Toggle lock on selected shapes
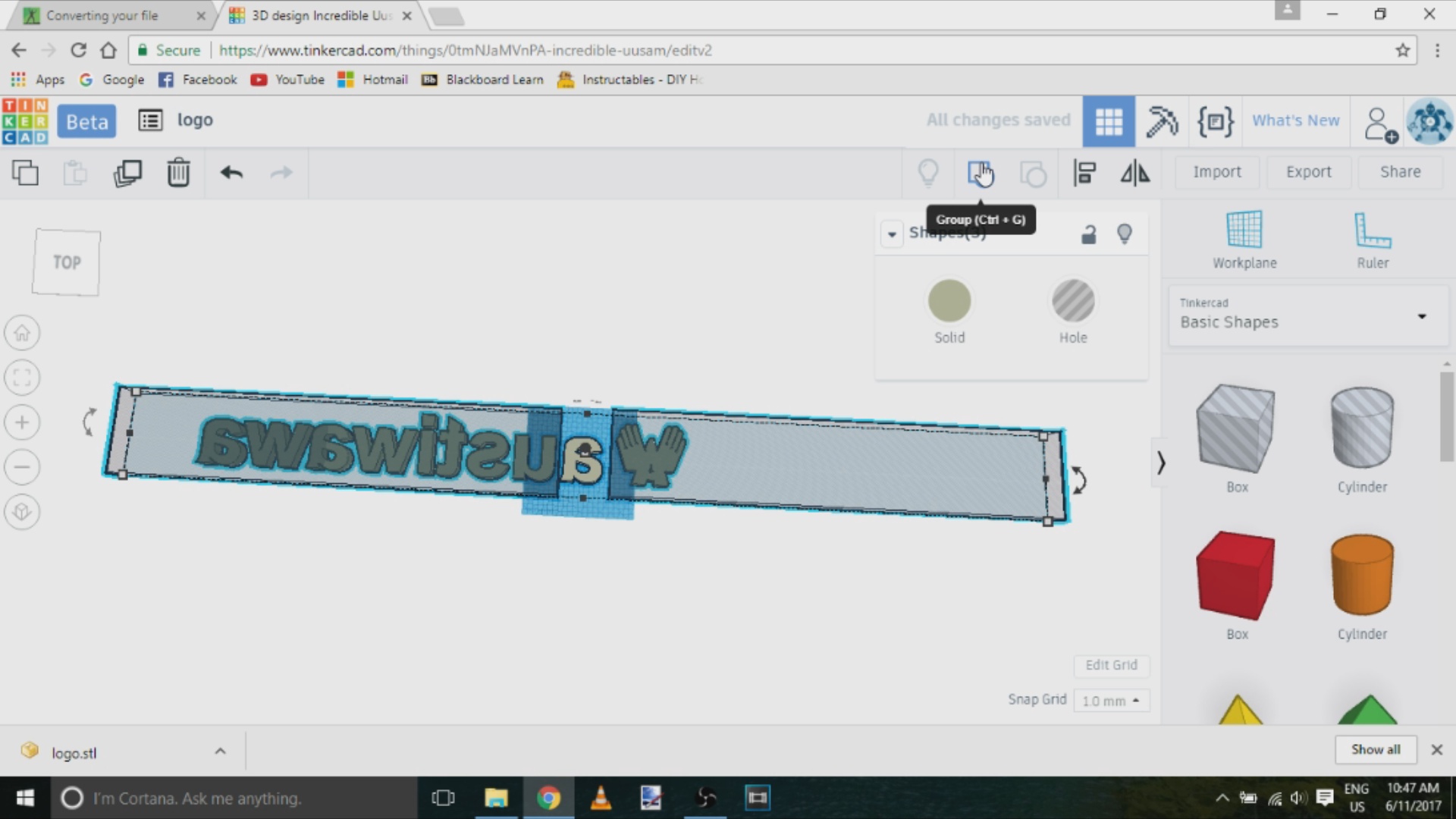This screenshot has width=1456, height=819. (x=1088, y=234)
